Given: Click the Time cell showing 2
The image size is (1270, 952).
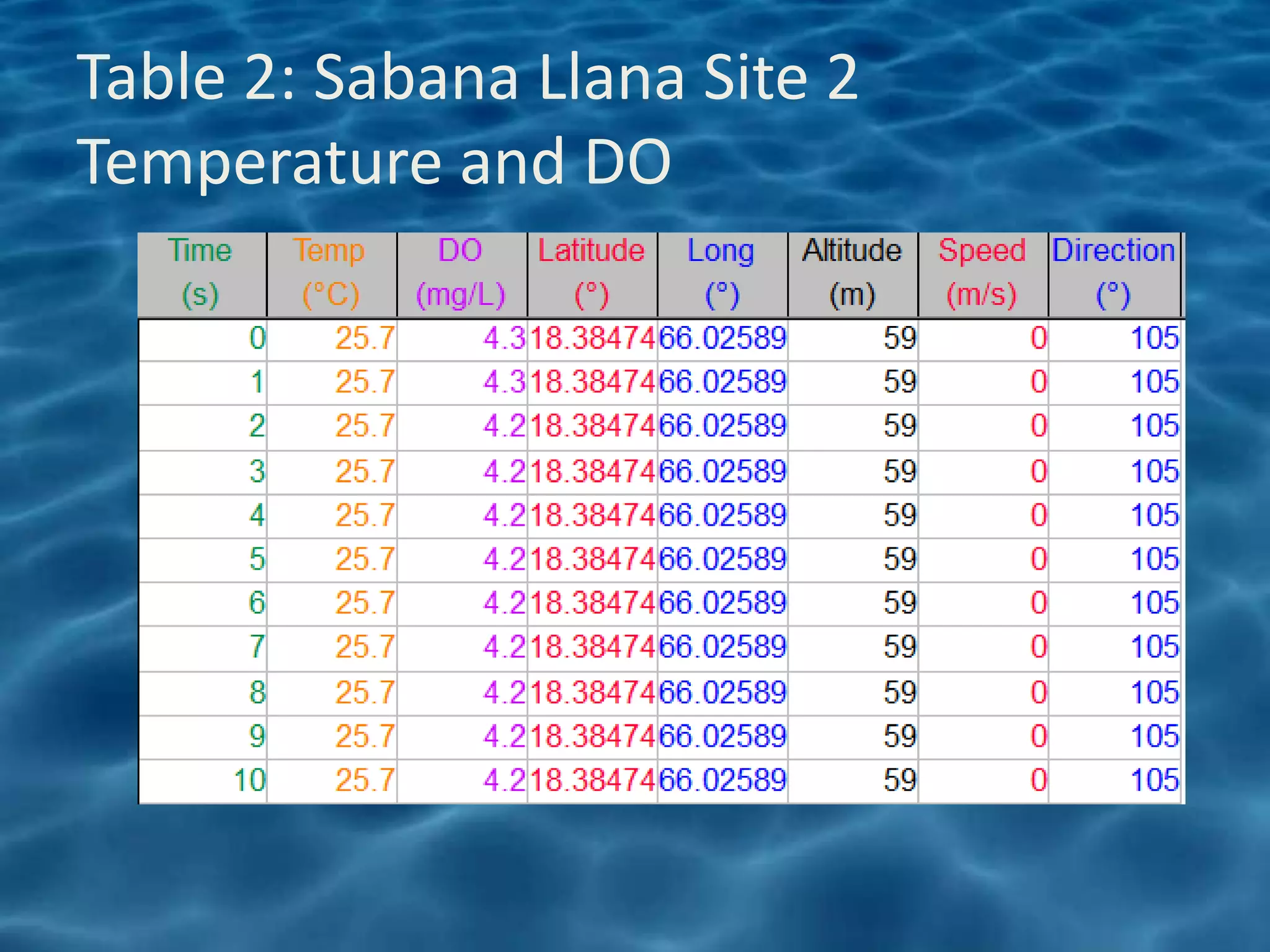Looking at the screenshot, I should (202, 427).
